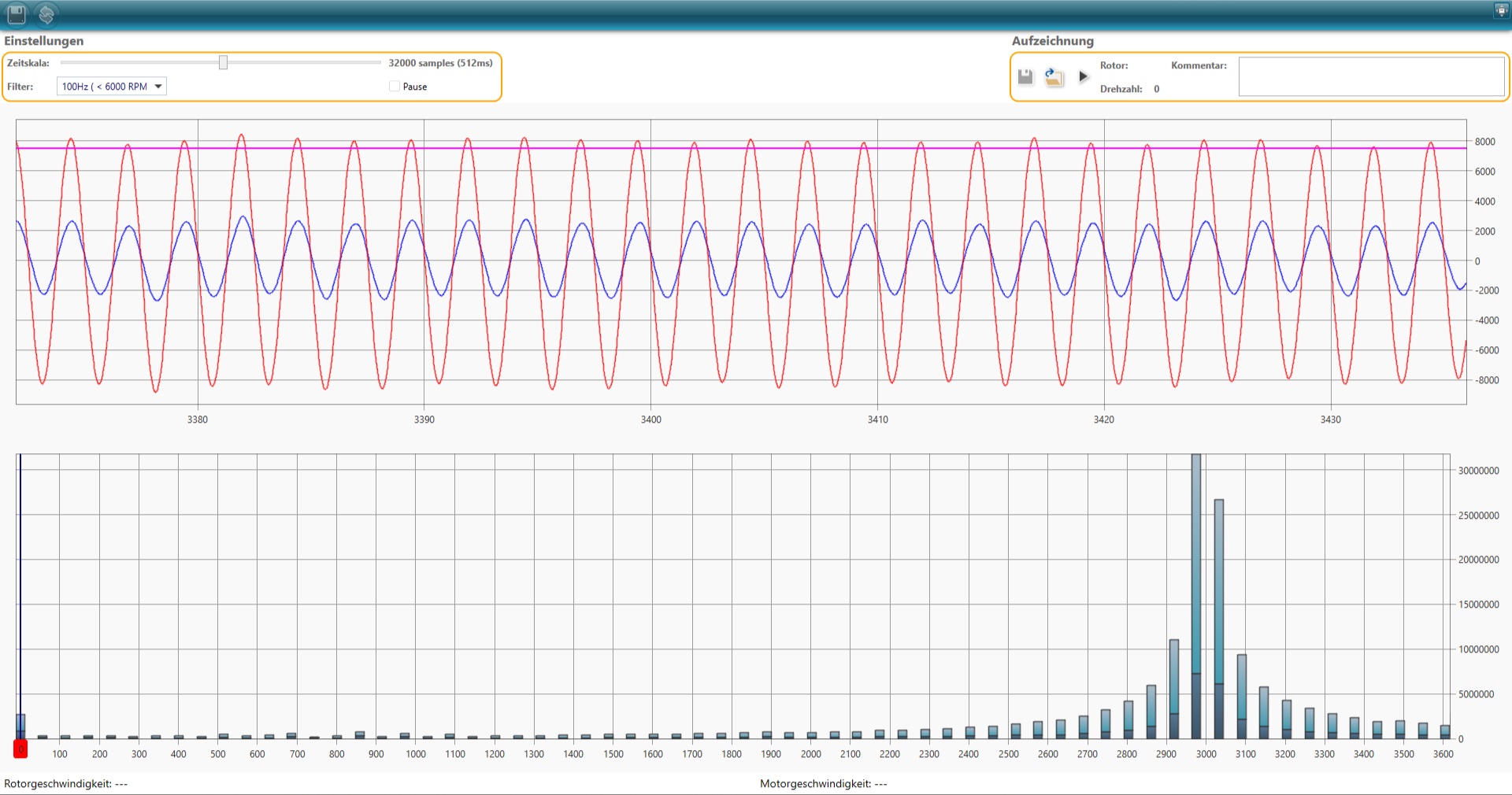1512x795 pixels.
Task: Open a recording with the folder icon
Action: coord(1054,76)
